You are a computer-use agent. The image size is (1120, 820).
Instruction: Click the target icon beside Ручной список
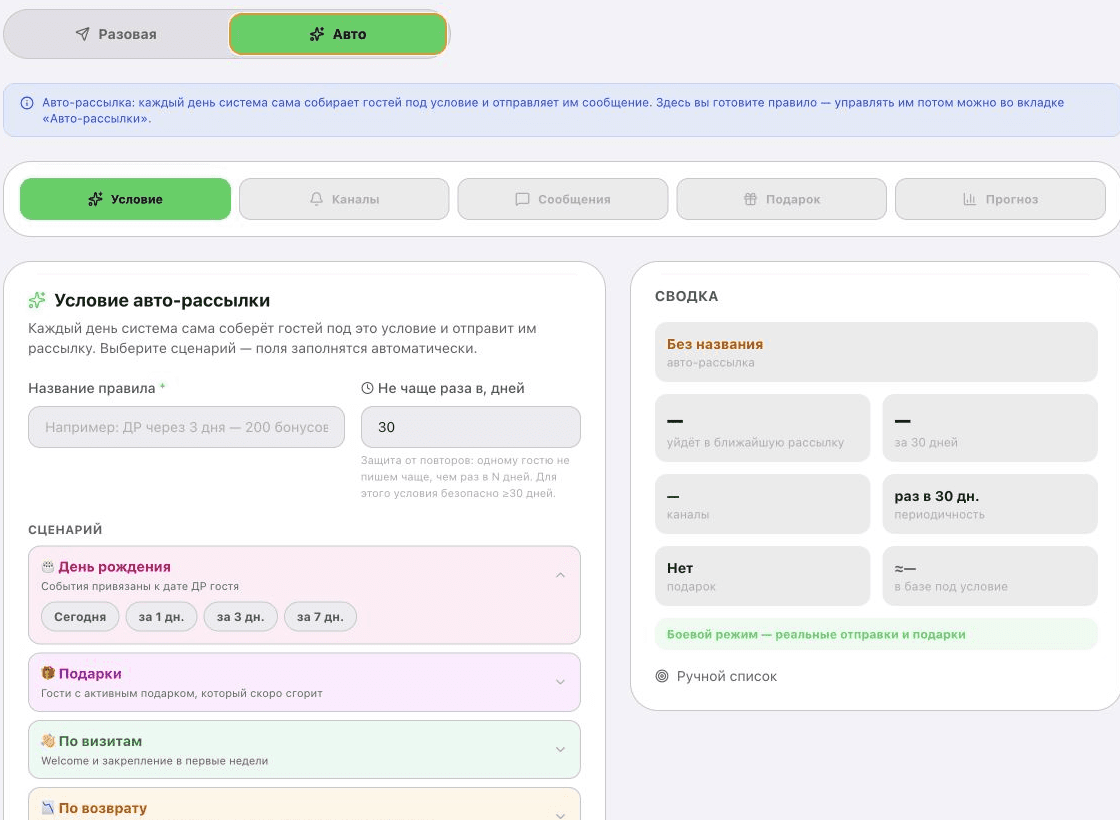662,676
